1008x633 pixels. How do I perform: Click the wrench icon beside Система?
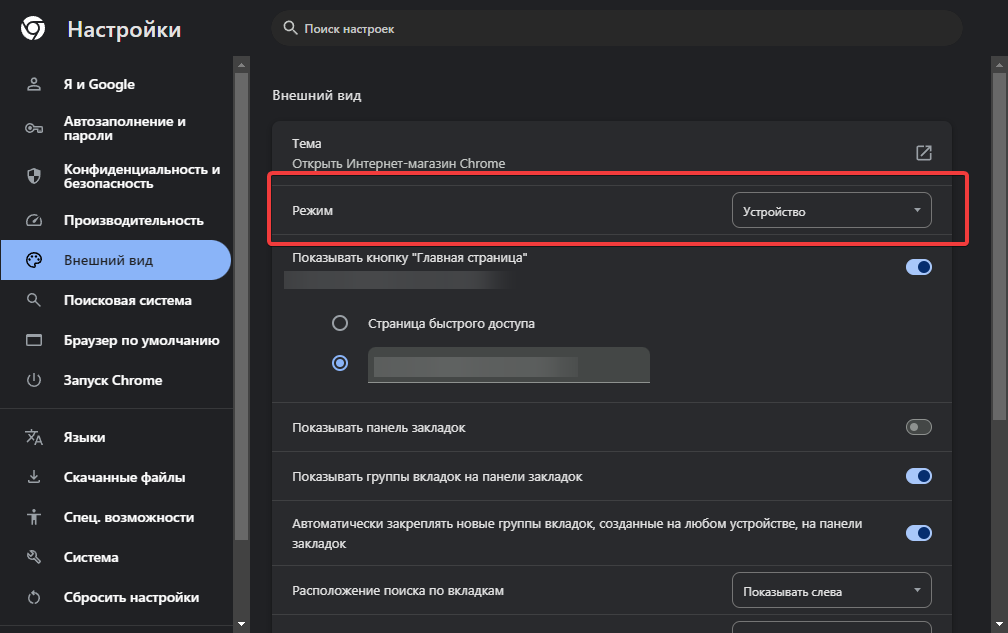33,557
